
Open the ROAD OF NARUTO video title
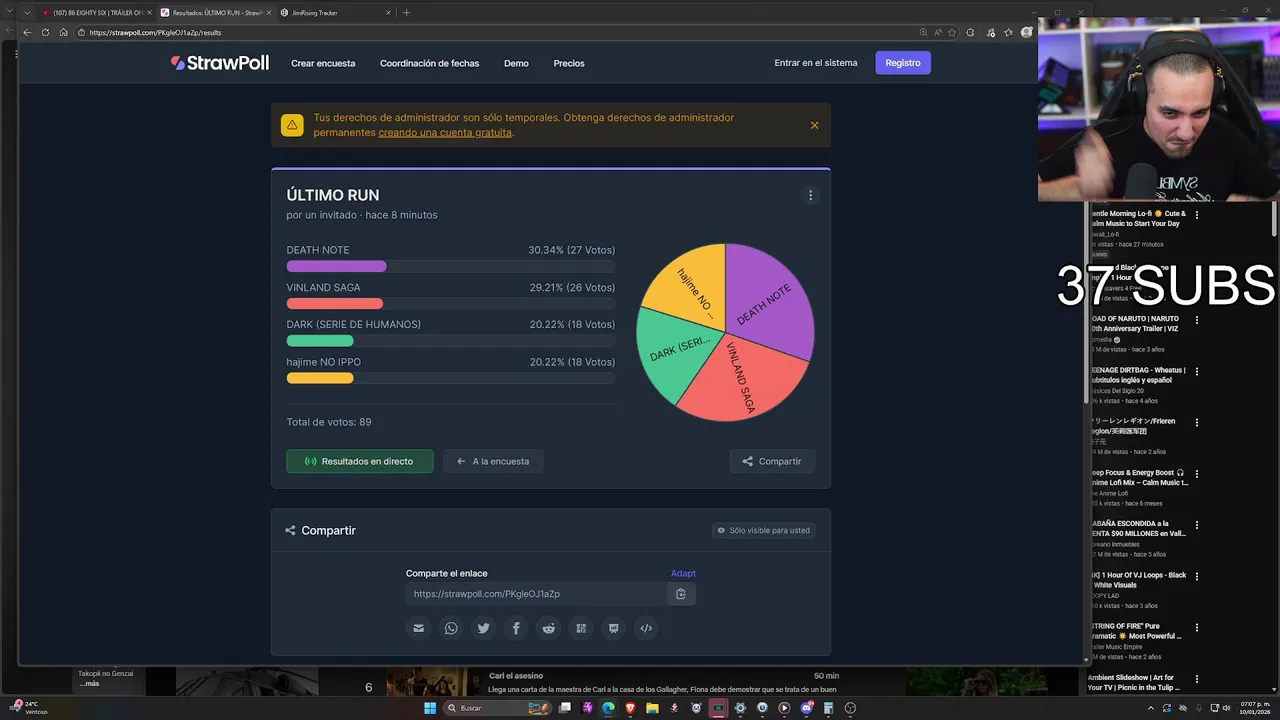point(1135,324)
